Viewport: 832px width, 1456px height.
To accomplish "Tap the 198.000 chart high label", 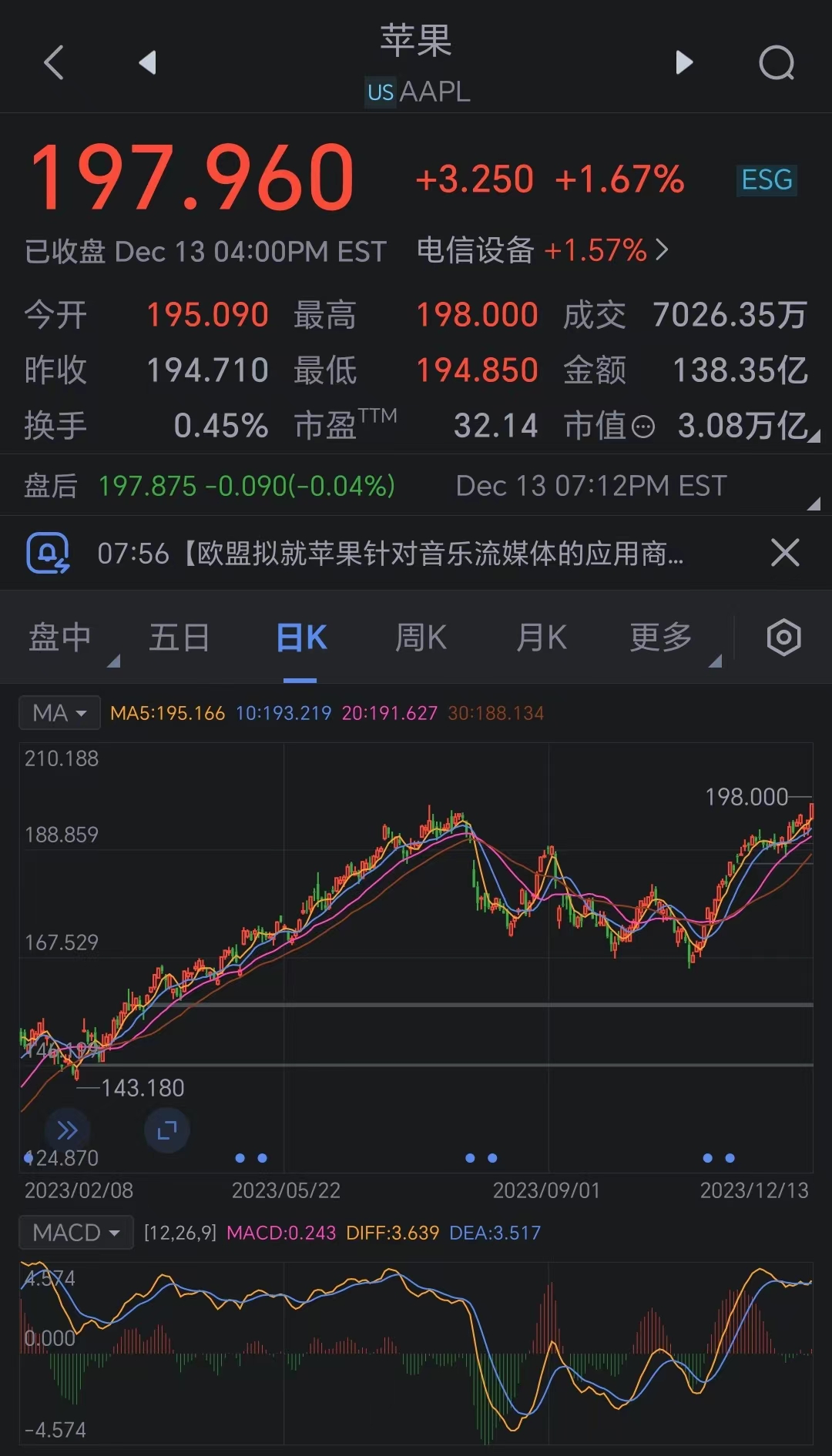I will click(746, 797).
